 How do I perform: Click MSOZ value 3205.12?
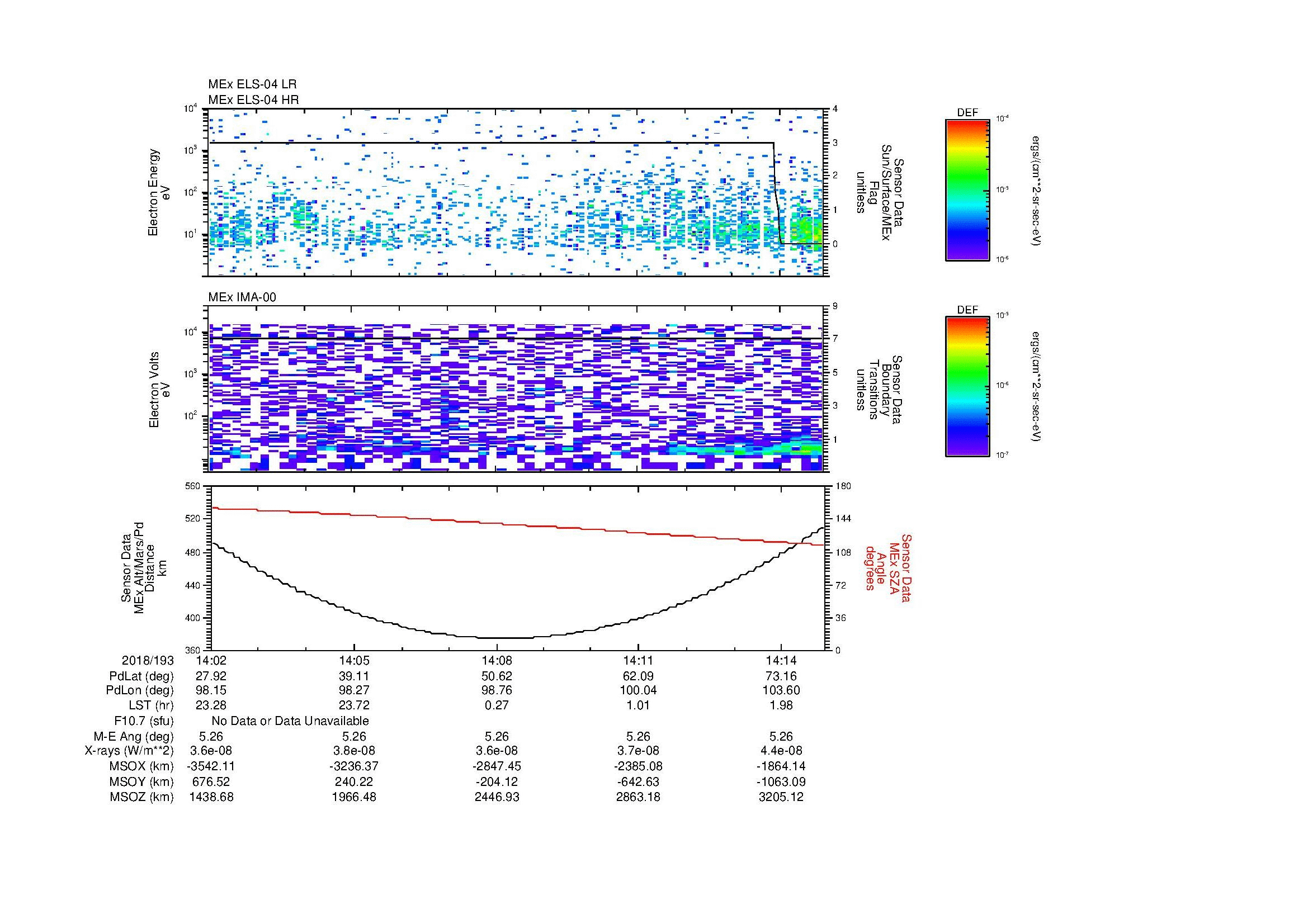click(x=781, y=797)
